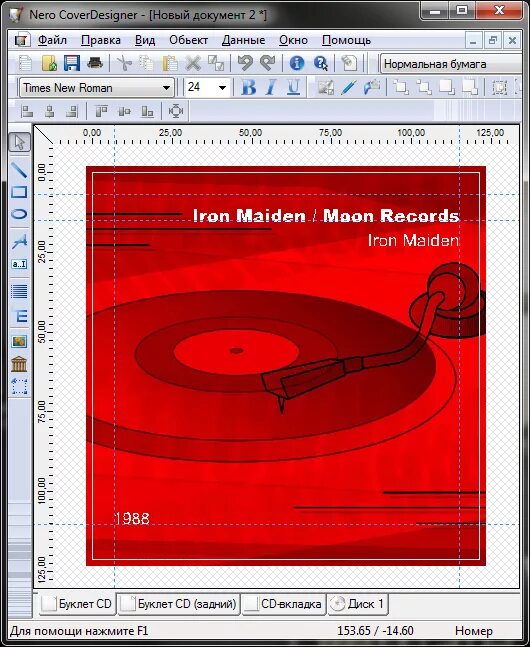Viewport: 530px width, 647px height.
Task: Click the fill brush icon
Action: coord(371,87)
